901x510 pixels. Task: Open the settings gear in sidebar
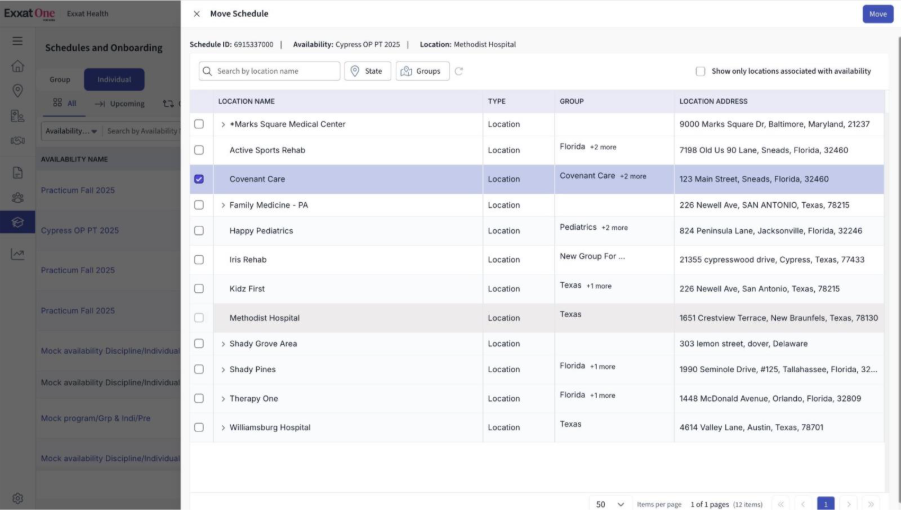17,498
